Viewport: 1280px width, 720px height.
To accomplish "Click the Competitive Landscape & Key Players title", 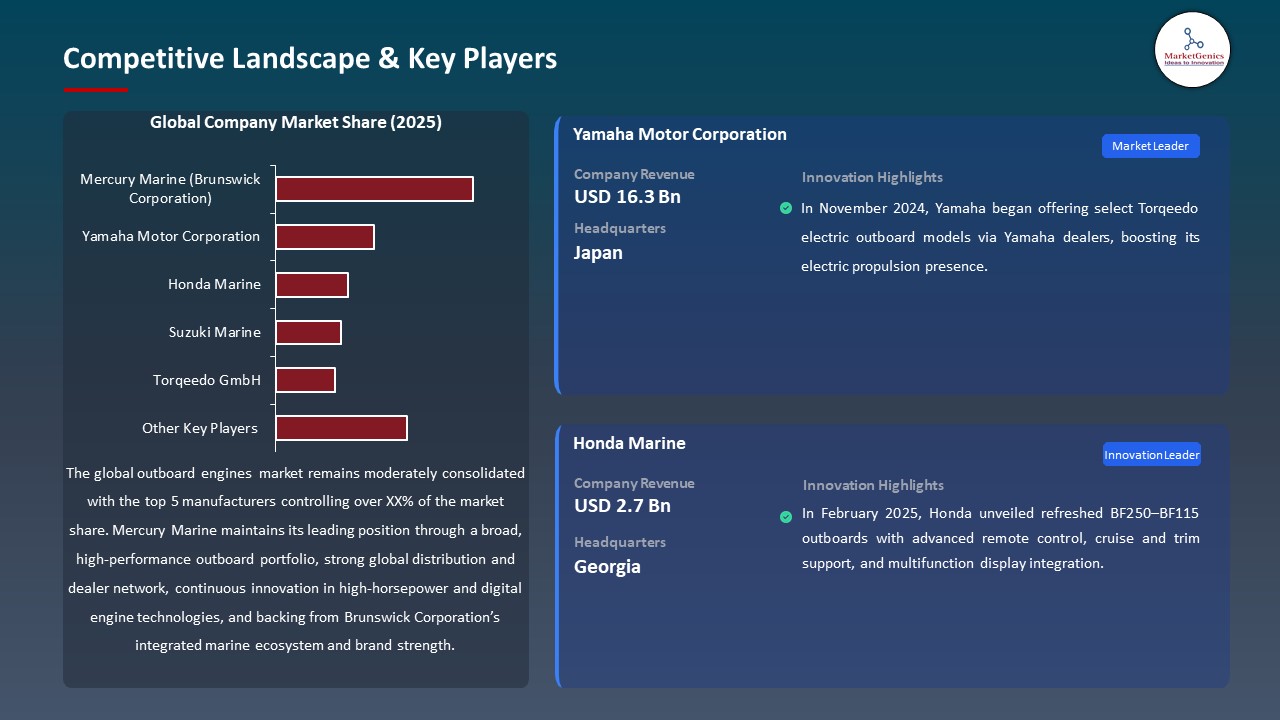I will [310, 59].
